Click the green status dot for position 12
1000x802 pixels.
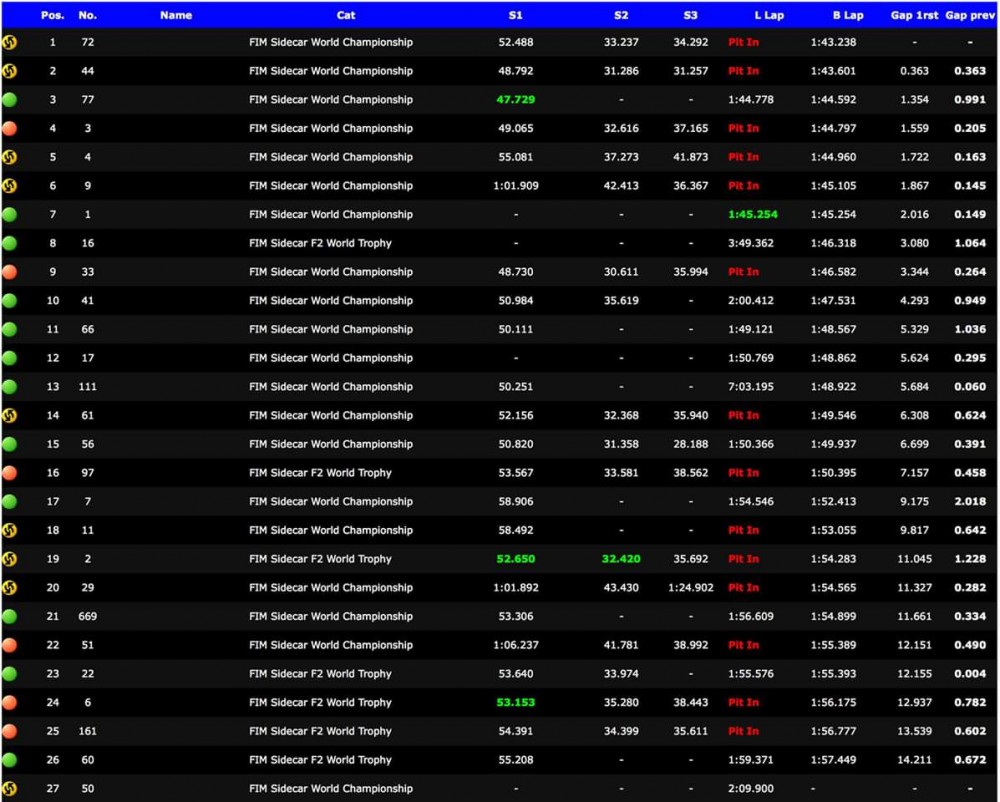(10, 358)
